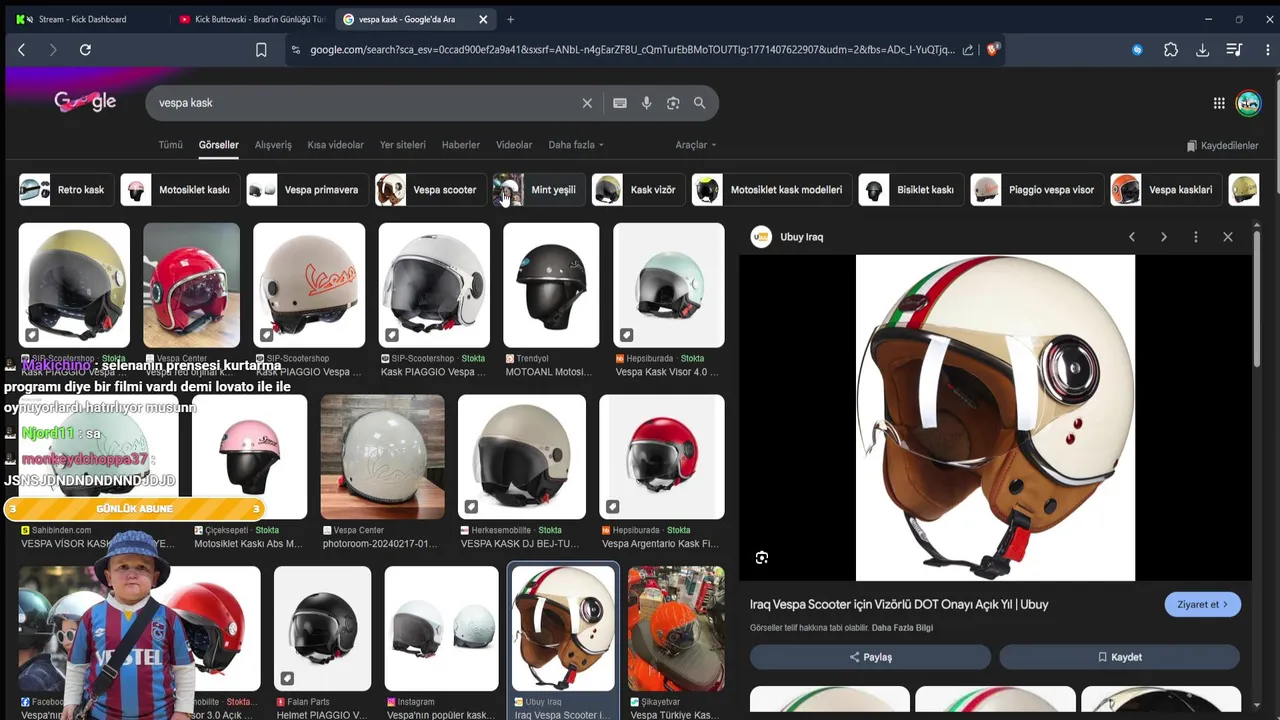
Task: Open the Falan Parts black helmet thumbnail
Action: 322,629
